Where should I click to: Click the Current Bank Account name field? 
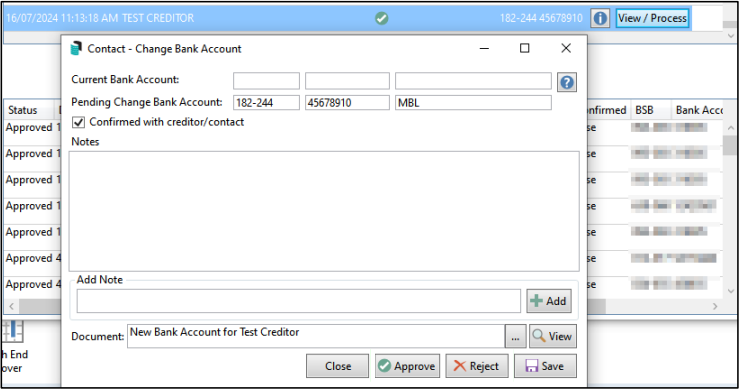[473, 81]
